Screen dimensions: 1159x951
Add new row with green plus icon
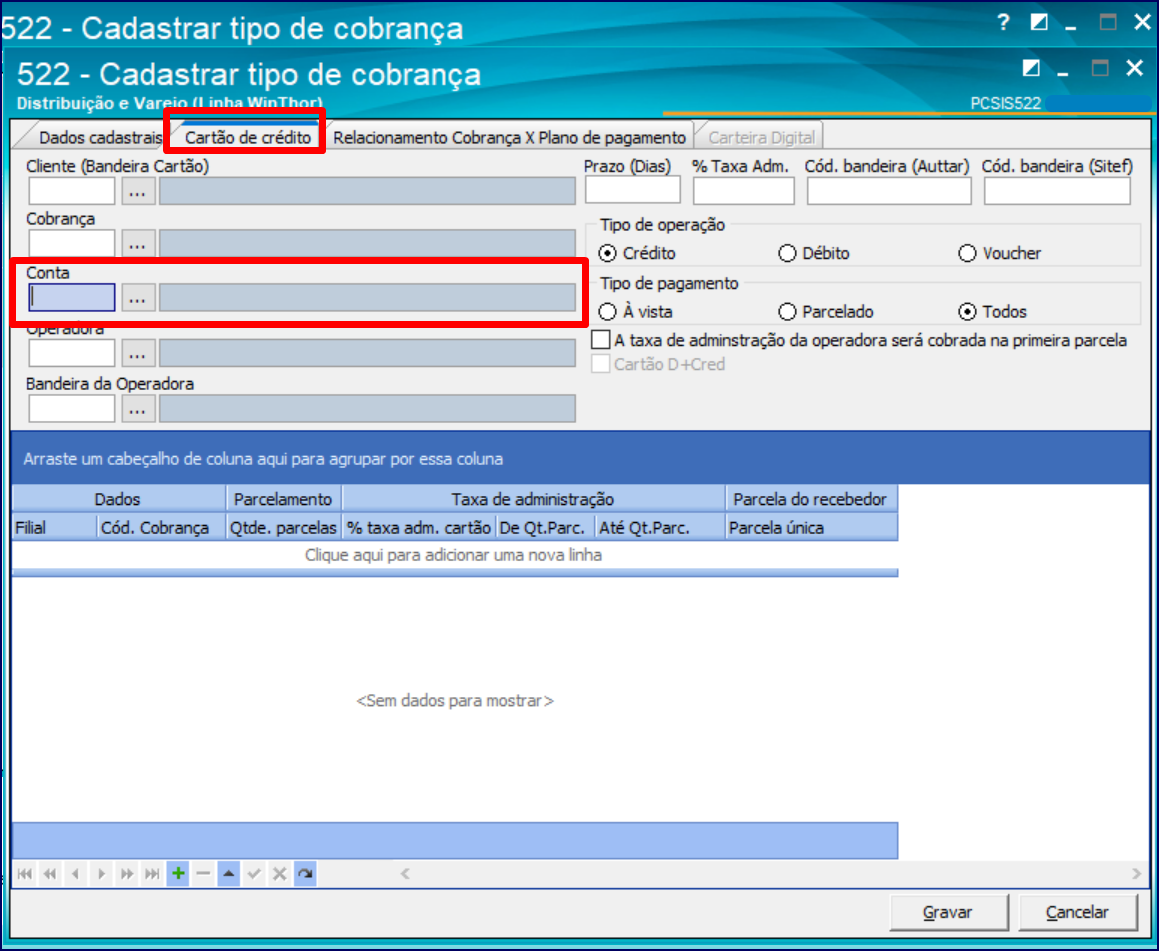tap(178, 874)
